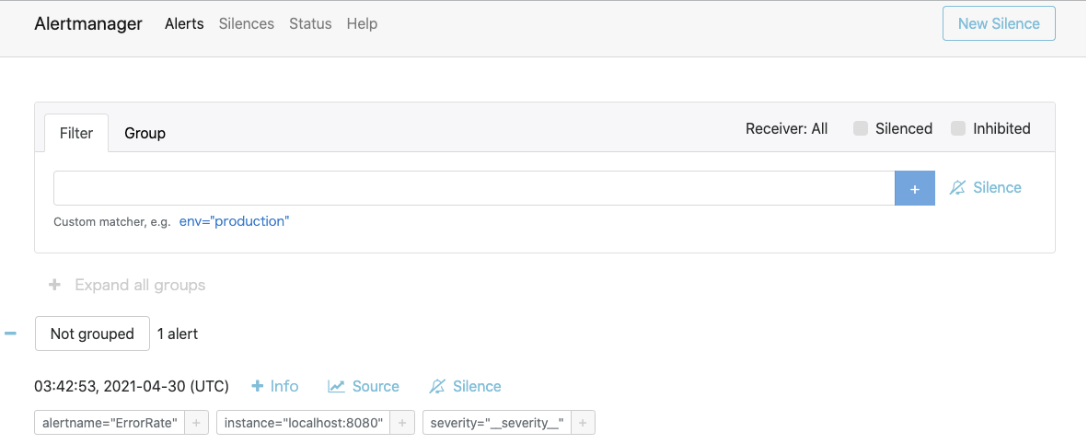
Task: Click the Alertmanager brand title
Action: 88,24
